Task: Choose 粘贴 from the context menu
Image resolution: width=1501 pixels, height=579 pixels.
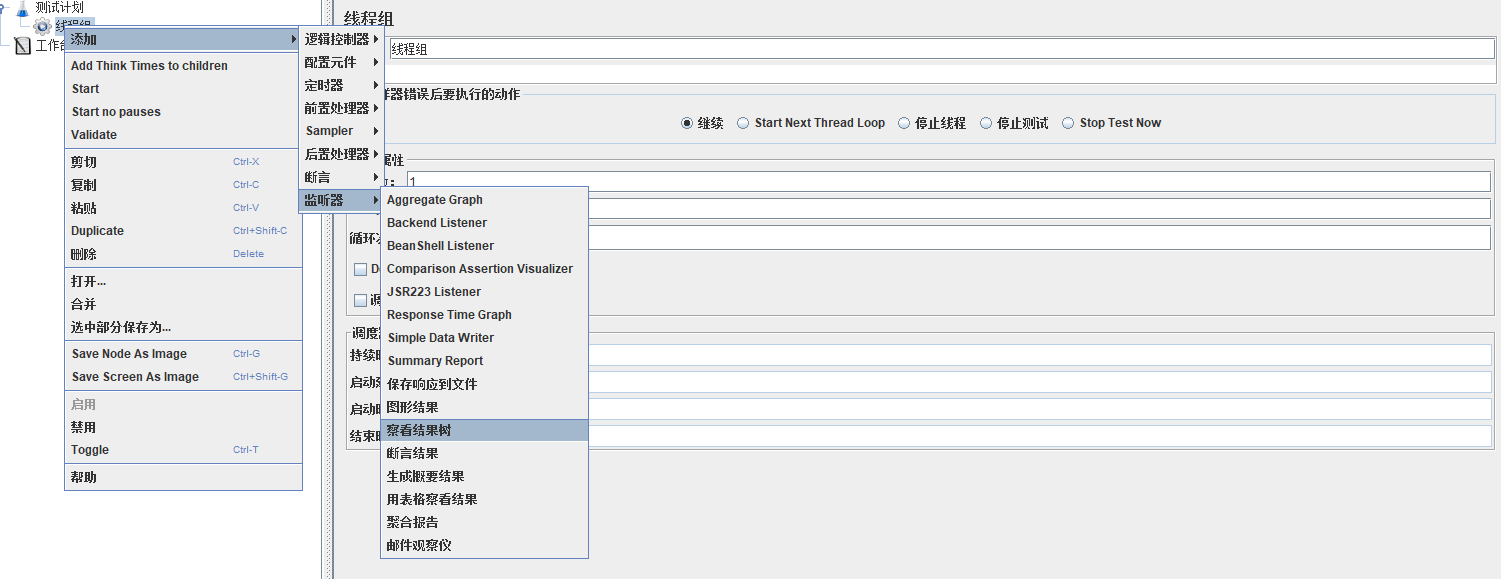Action: [183, 208]
